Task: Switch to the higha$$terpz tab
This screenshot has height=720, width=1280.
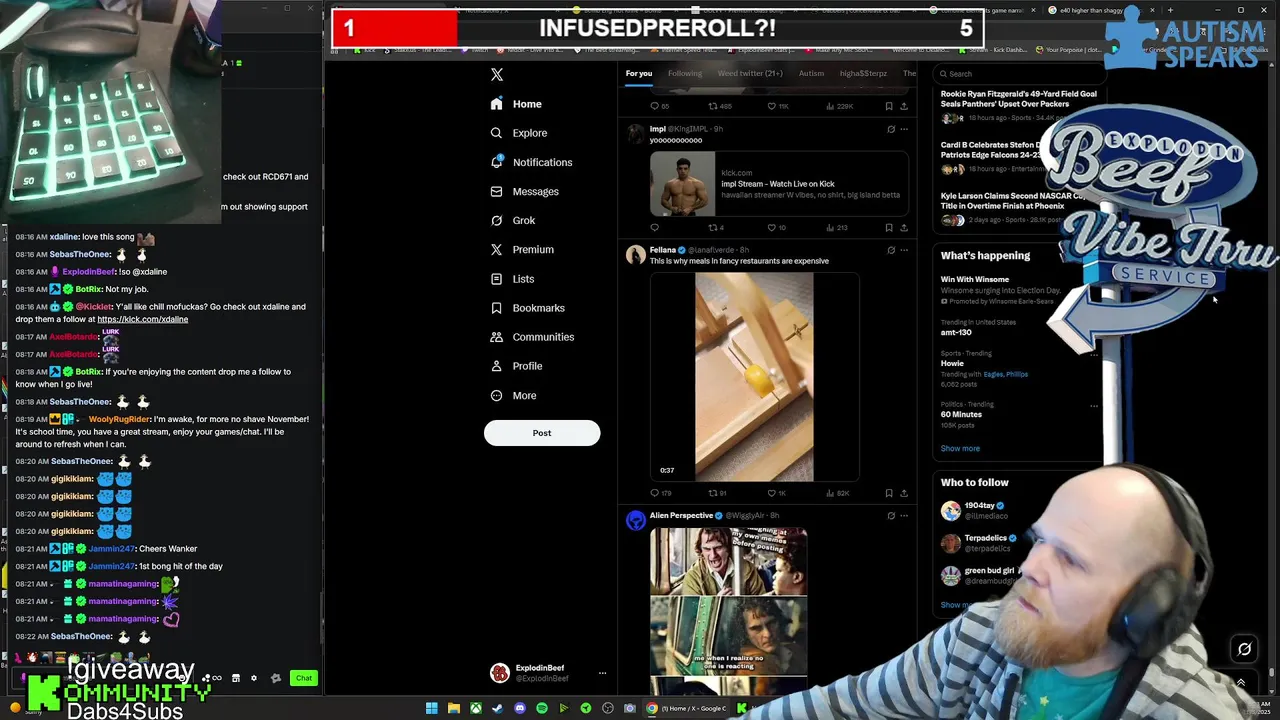Action: (x=863, y=73)
